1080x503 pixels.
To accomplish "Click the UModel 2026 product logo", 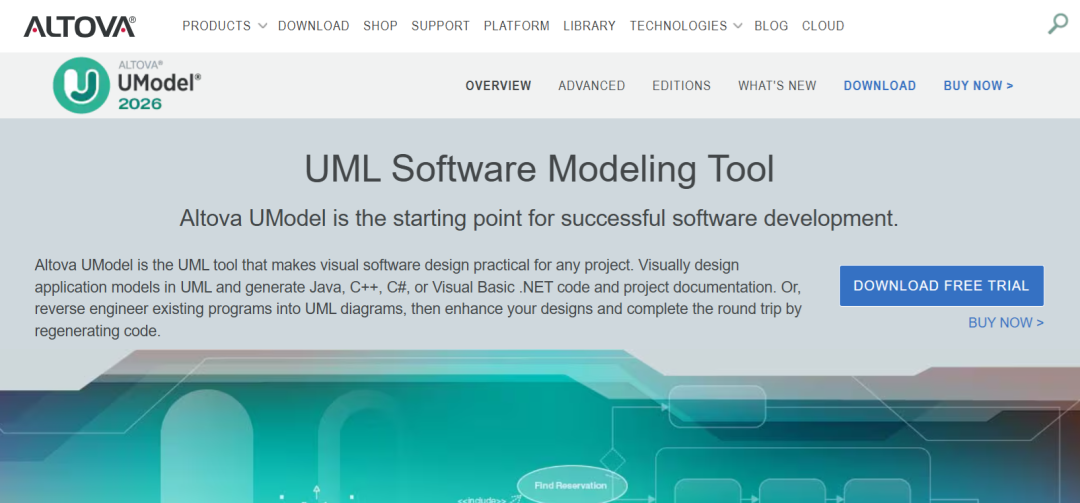I will [x=127, y=85].
